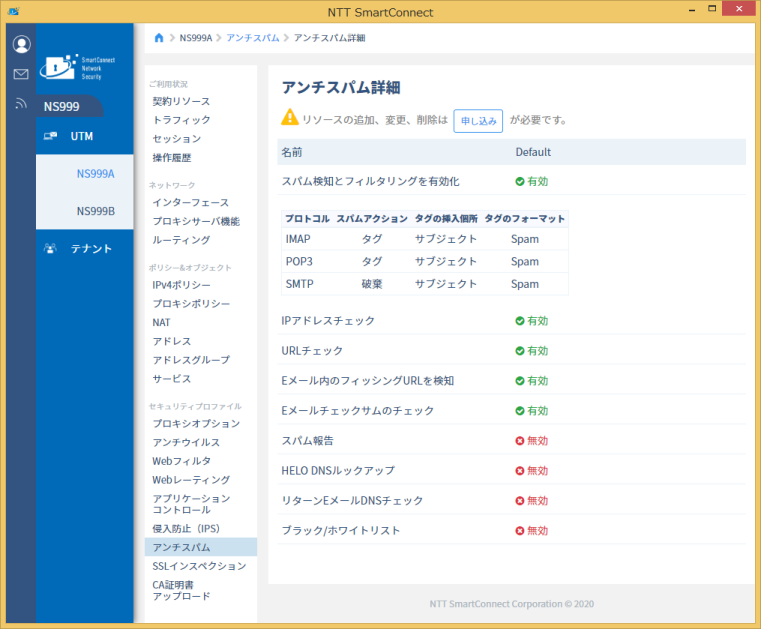Click スパムアクション column header
Viewport: 761px width, 629px height.
(x=372, y=218)
